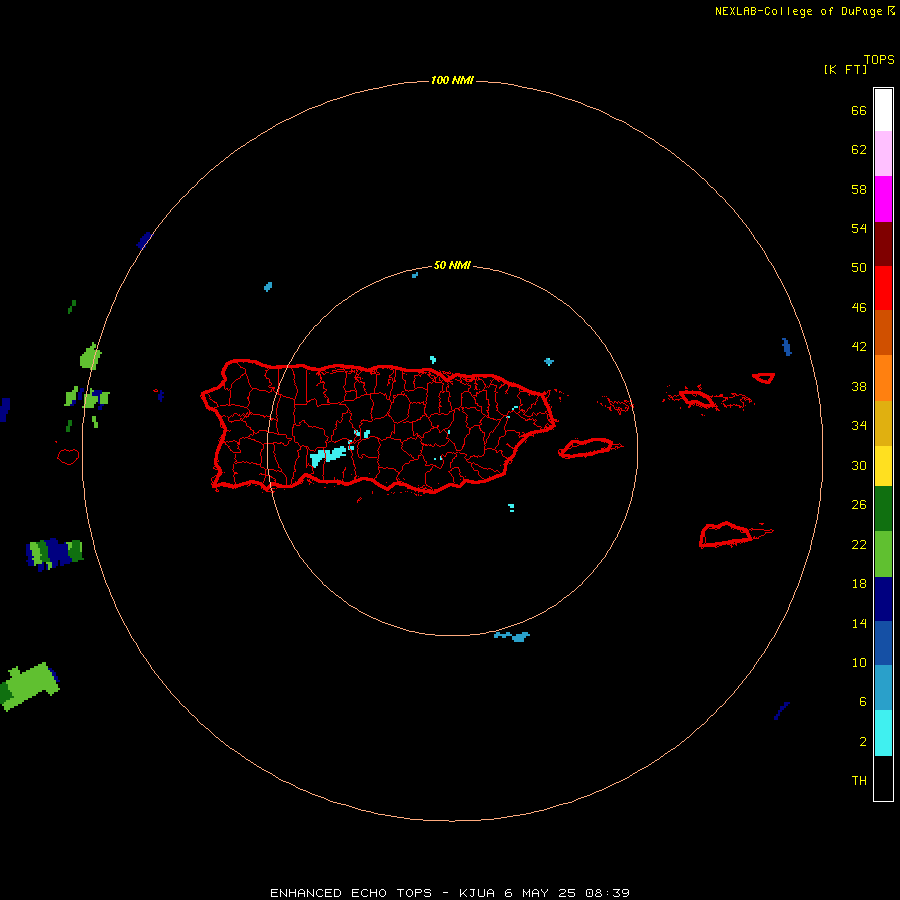Image resolution: width=900 pixels, height=900 pixels.
Task: Click the "30" scale label
Action: (859, 465)
